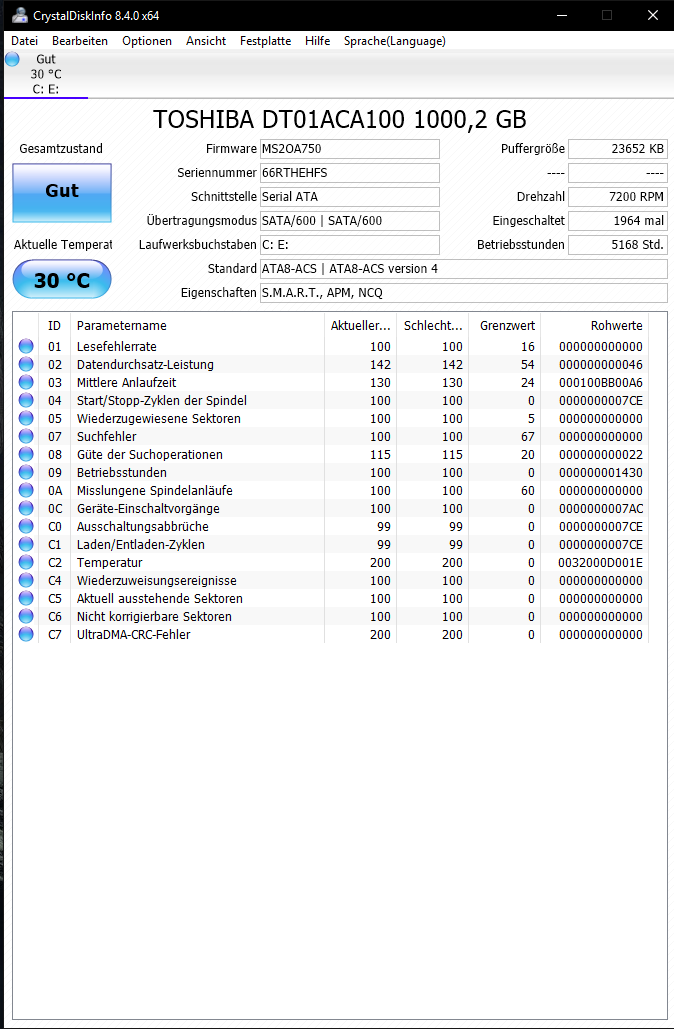Viewport: 674px width, 1029px height.
Task: Click the Betriebsstunden field 5168 Std.
Action: coord(618,245)
